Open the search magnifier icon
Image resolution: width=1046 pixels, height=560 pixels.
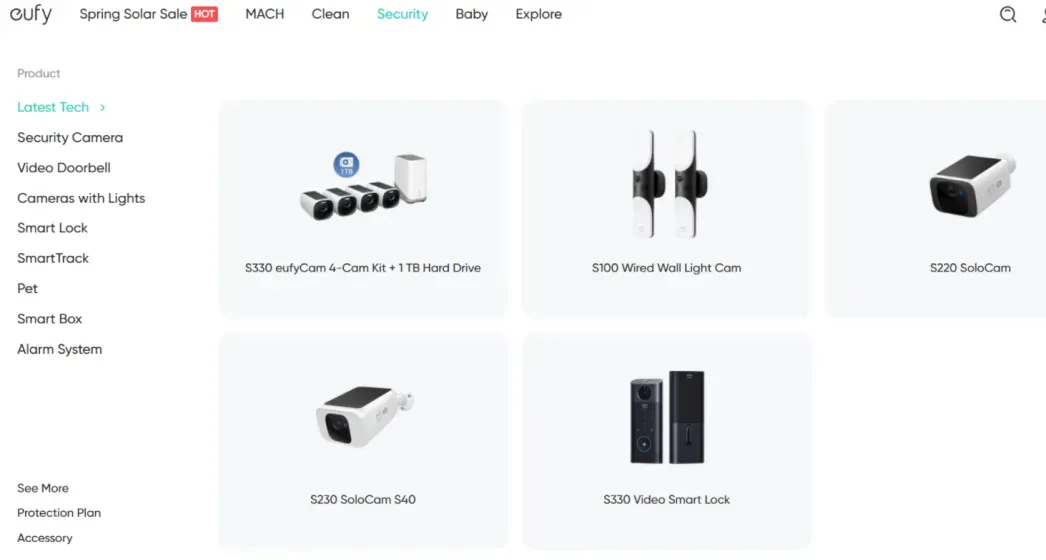click(x=1008, y=14)
